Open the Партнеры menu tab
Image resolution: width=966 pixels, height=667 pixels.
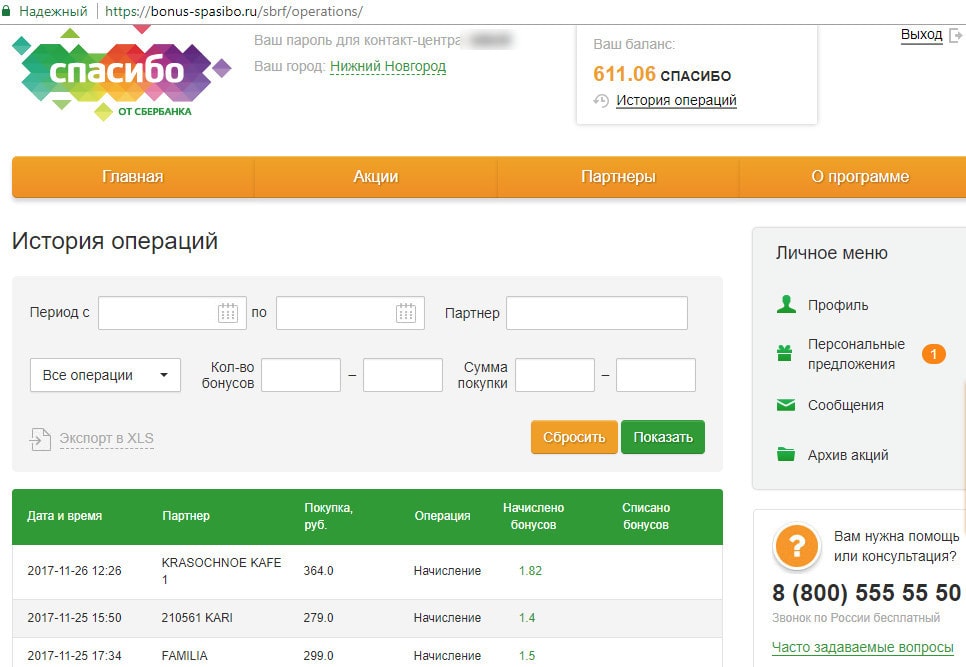point(619,177)
